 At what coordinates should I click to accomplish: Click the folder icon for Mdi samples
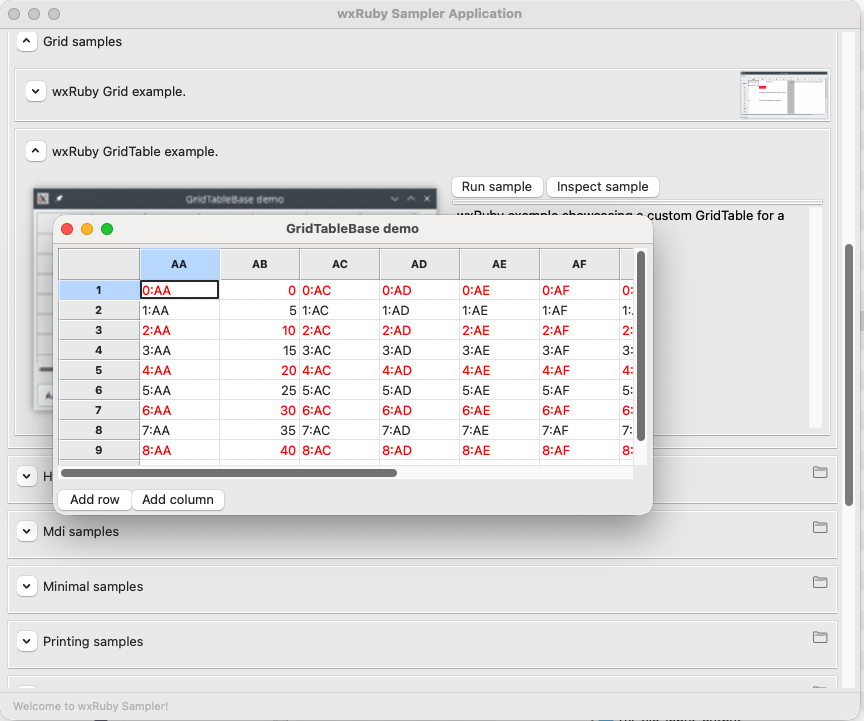820,527
